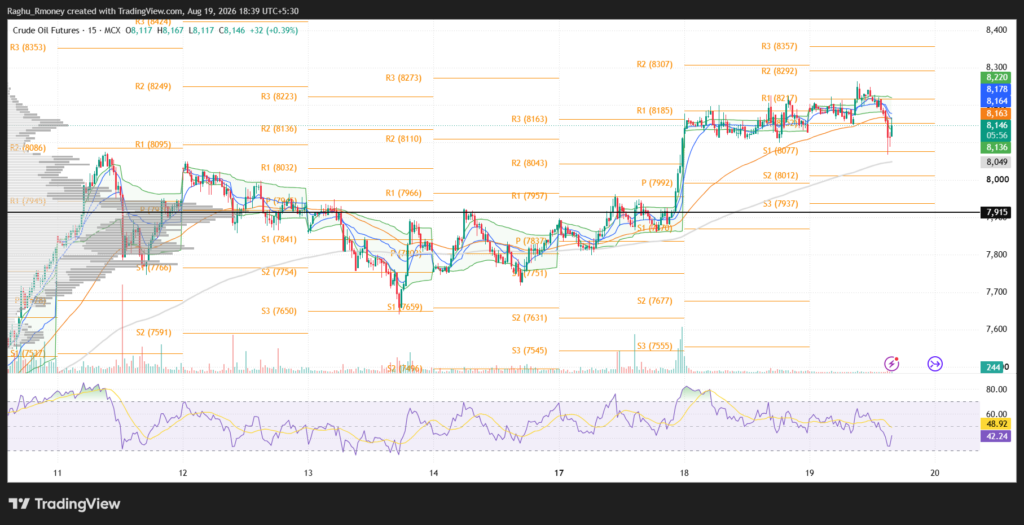
Task: Click the R2 (8292) pivot label
Action: (x=779, y=71)
